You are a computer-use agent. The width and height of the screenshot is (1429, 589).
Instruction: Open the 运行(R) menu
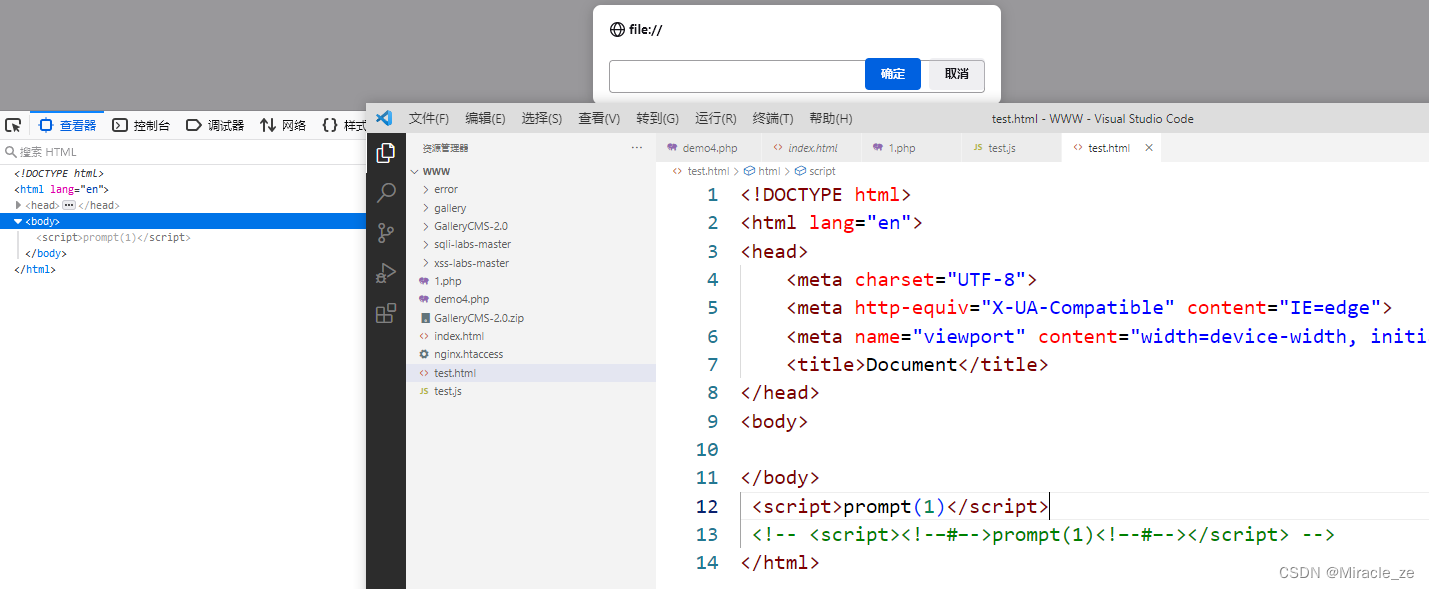(715, 118)
